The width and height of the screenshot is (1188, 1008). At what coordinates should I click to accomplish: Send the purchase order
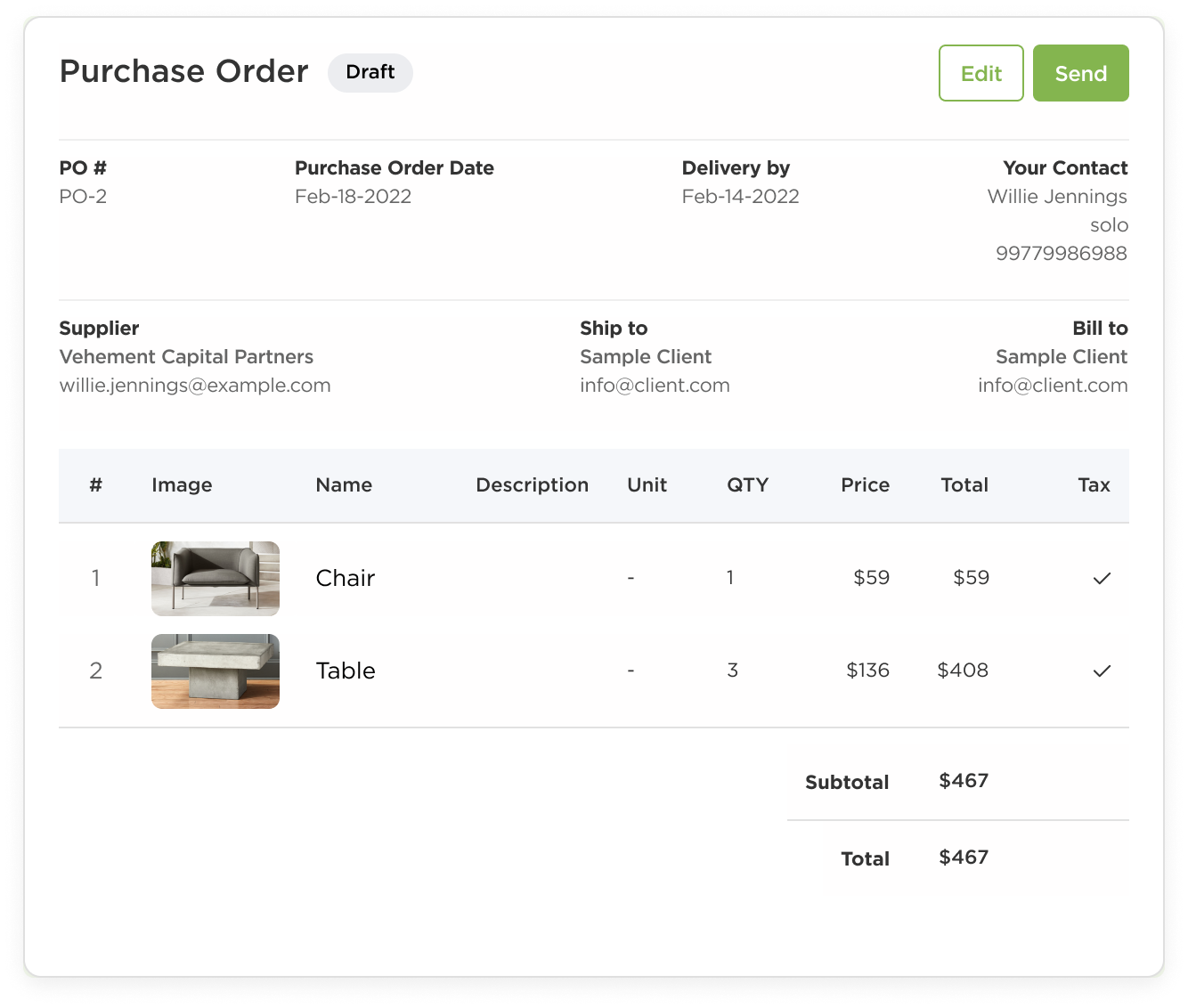point(1080,73)
